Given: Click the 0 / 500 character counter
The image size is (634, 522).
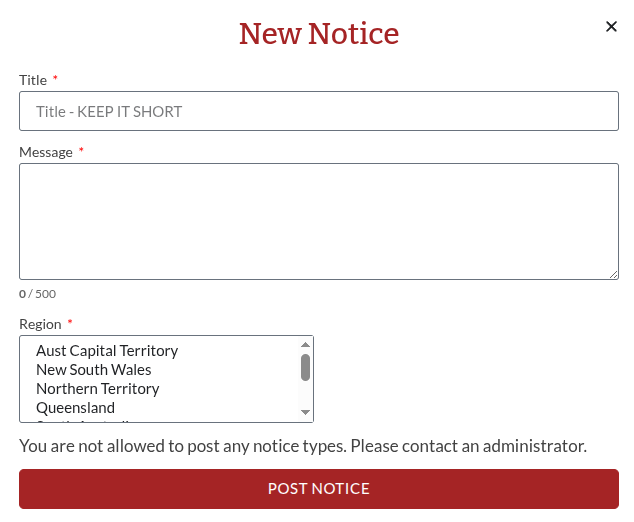Looking at the screenshot, I should coord(38,294).
